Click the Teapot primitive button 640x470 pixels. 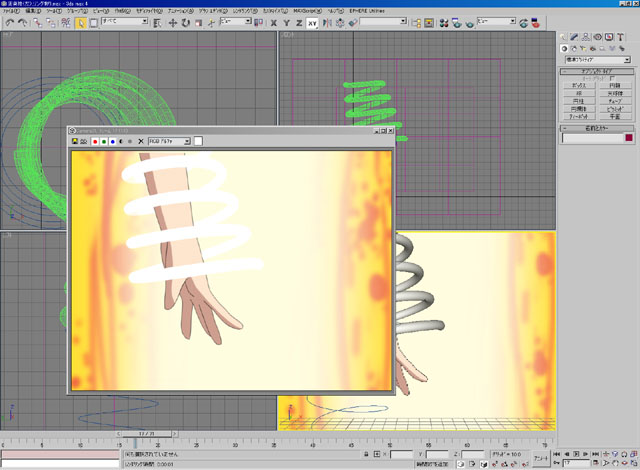[x=579, y=117]
